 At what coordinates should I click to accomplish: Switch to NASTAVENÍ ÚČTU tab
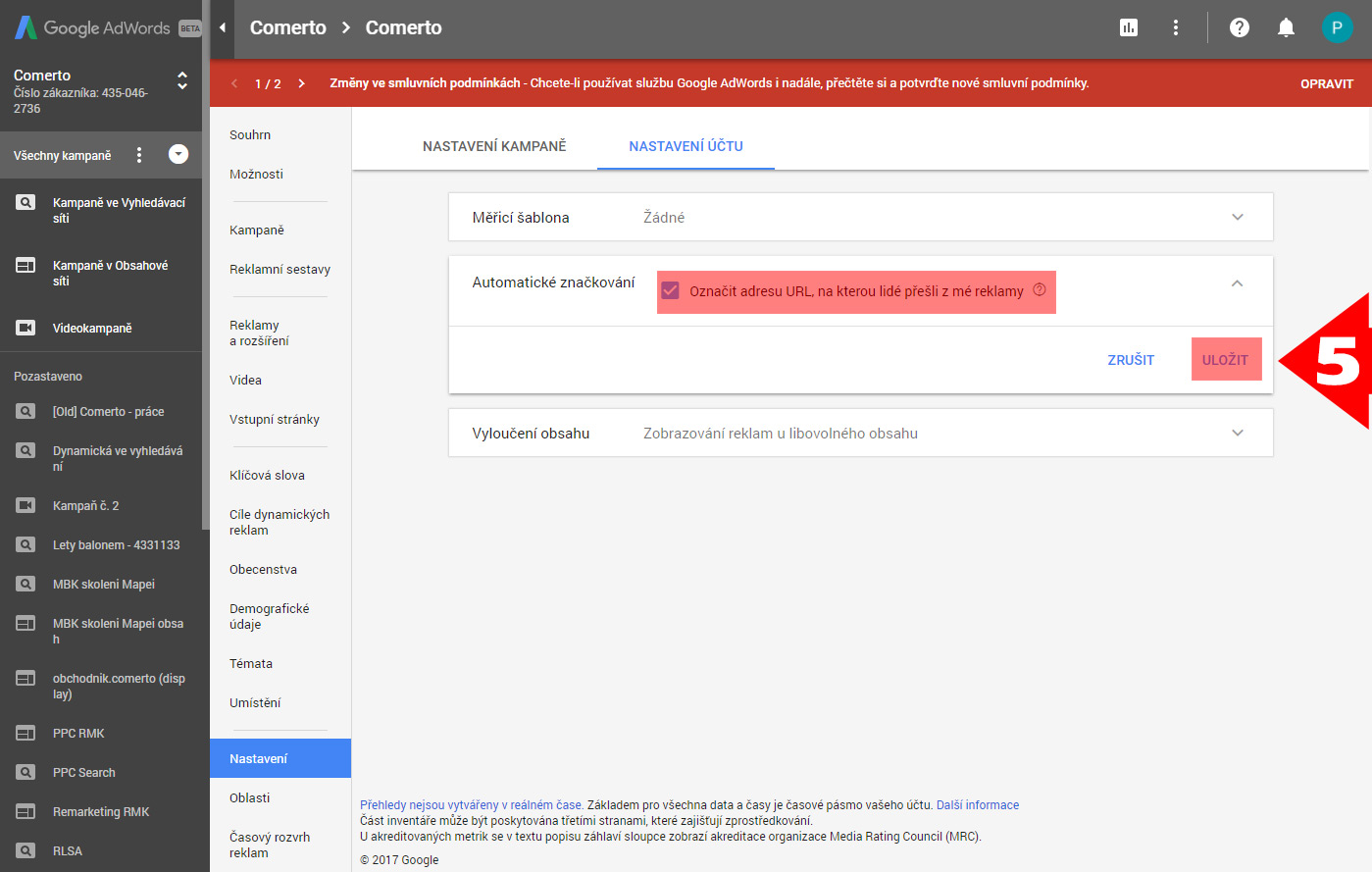click(x=686, y=146)
